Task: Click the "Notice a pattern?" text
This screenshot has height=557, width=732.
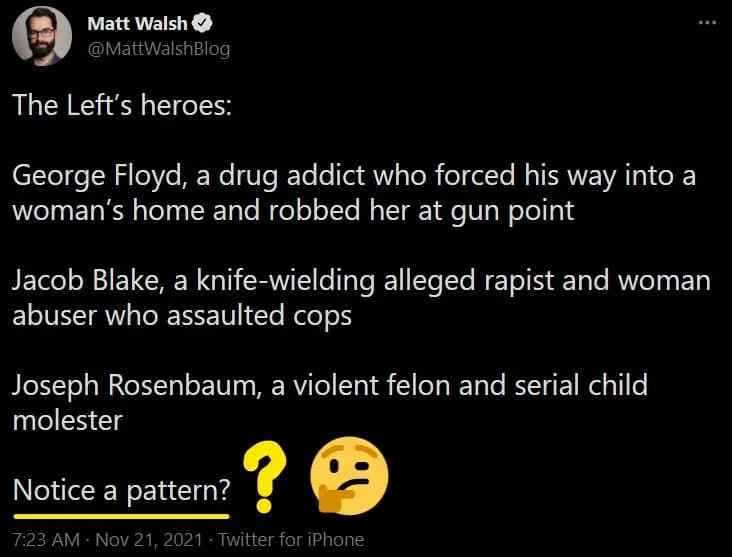Action: [x=121, y=491]
